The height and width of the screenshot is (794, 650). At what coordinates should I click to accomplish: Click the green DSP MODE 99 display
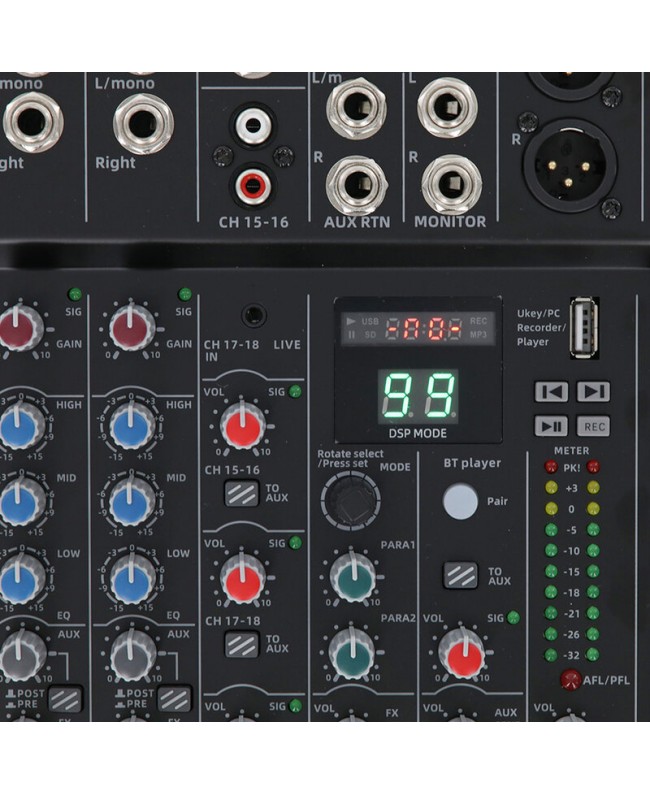tap(418, 396)
